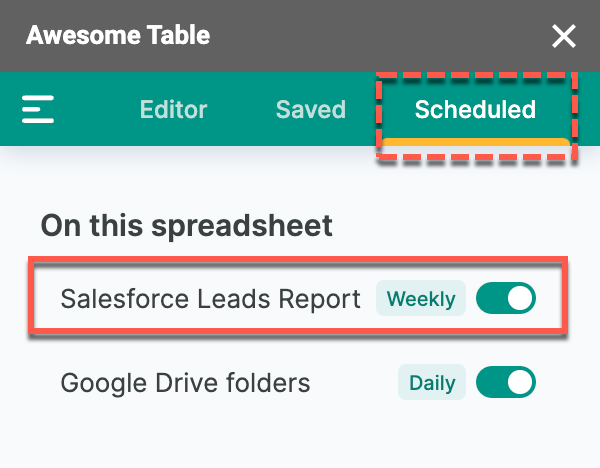600x468 pixels.
Task: Click the Weekly frequency badge
Action: tap(421, 298)
